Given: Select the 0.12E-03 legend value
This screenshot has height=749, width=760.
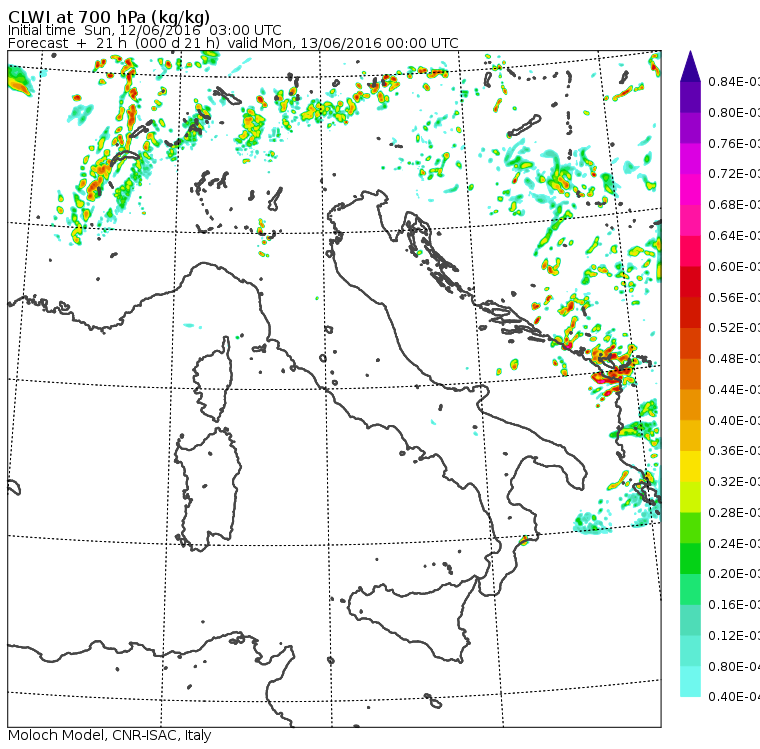Looking at the screenshot, I should 734,636.
